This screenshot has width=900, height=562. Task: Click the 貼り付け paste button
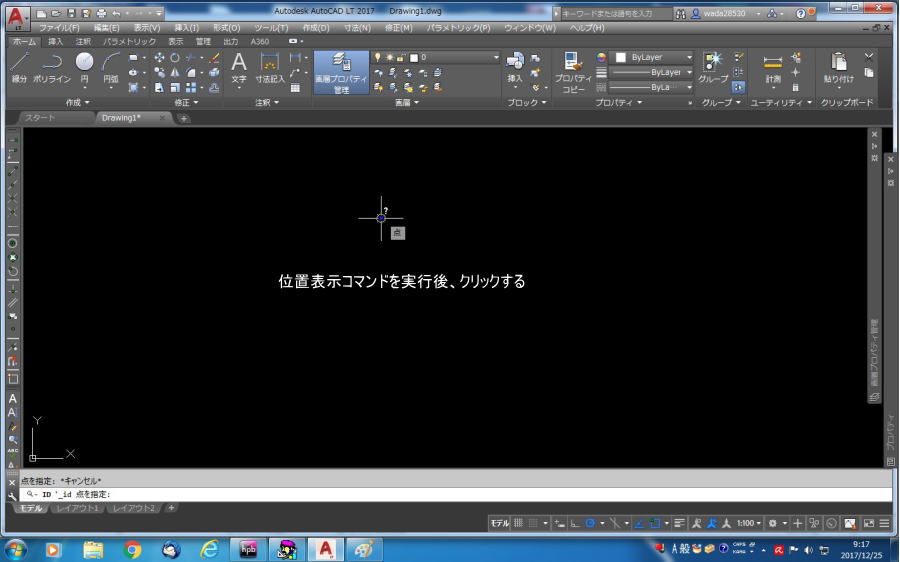pos(839,68)
